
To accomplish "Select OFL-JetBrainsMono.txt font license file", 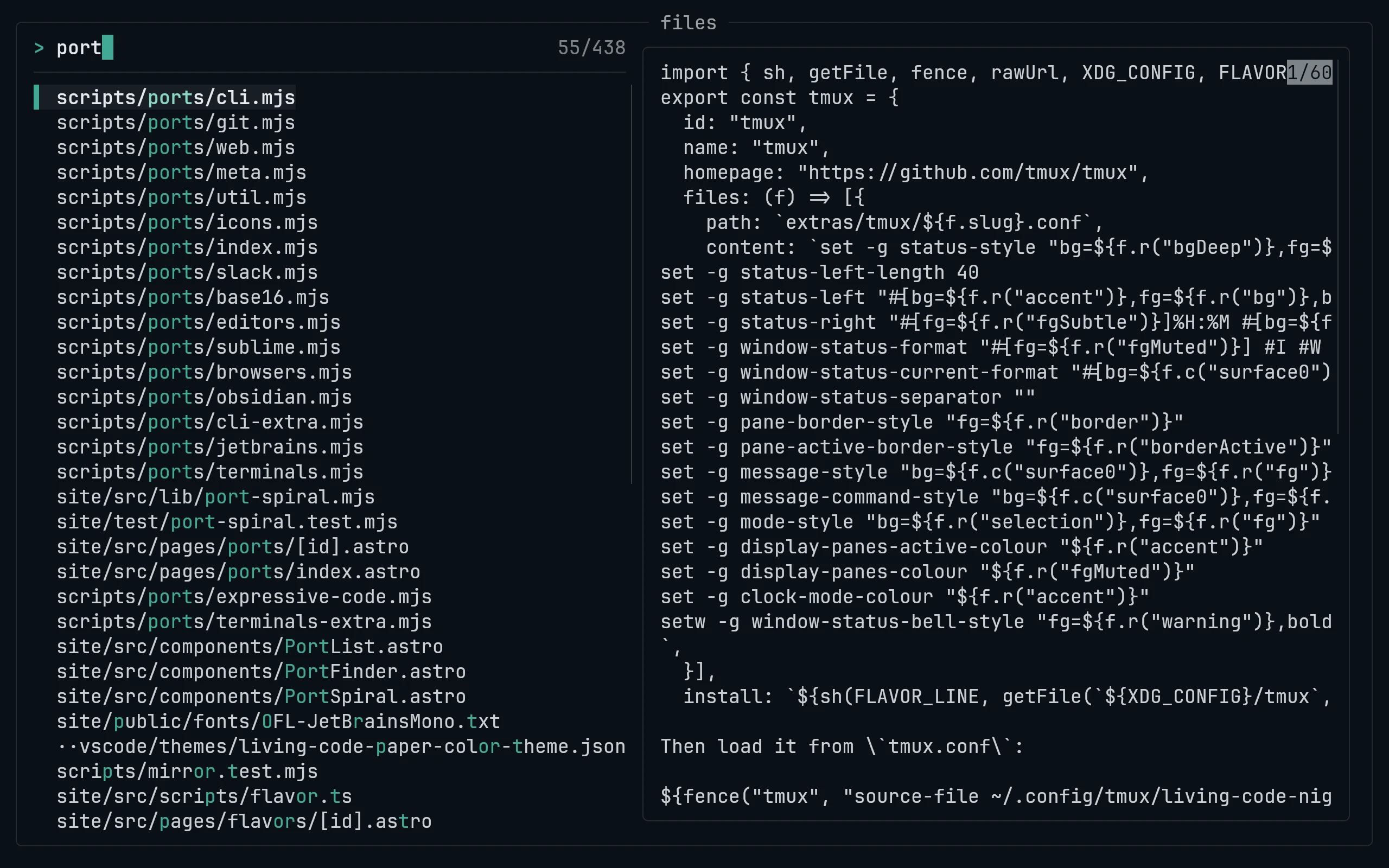I will pyautogui.click(x=278, y=722).
